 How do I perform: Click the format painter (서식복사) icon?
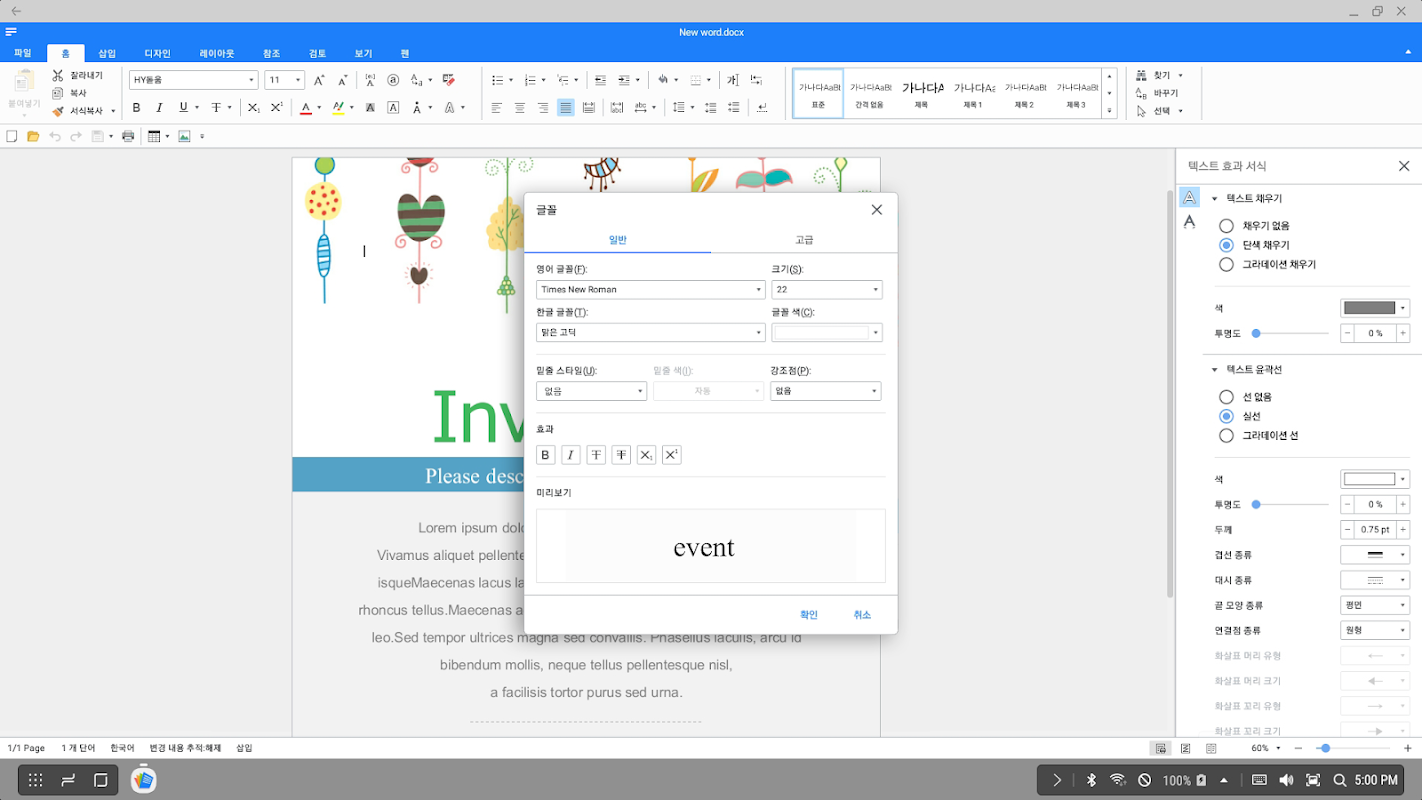coord(58,111)
